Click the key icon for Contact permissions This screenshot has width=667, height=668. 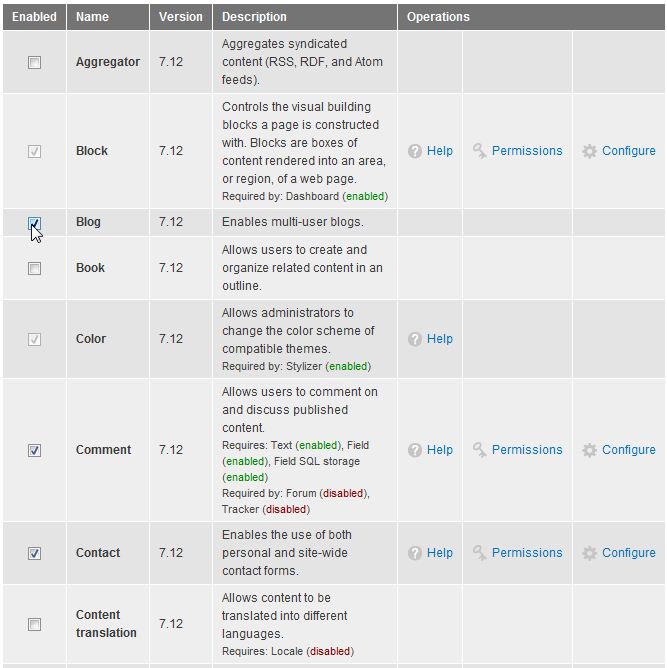[480, 553]
